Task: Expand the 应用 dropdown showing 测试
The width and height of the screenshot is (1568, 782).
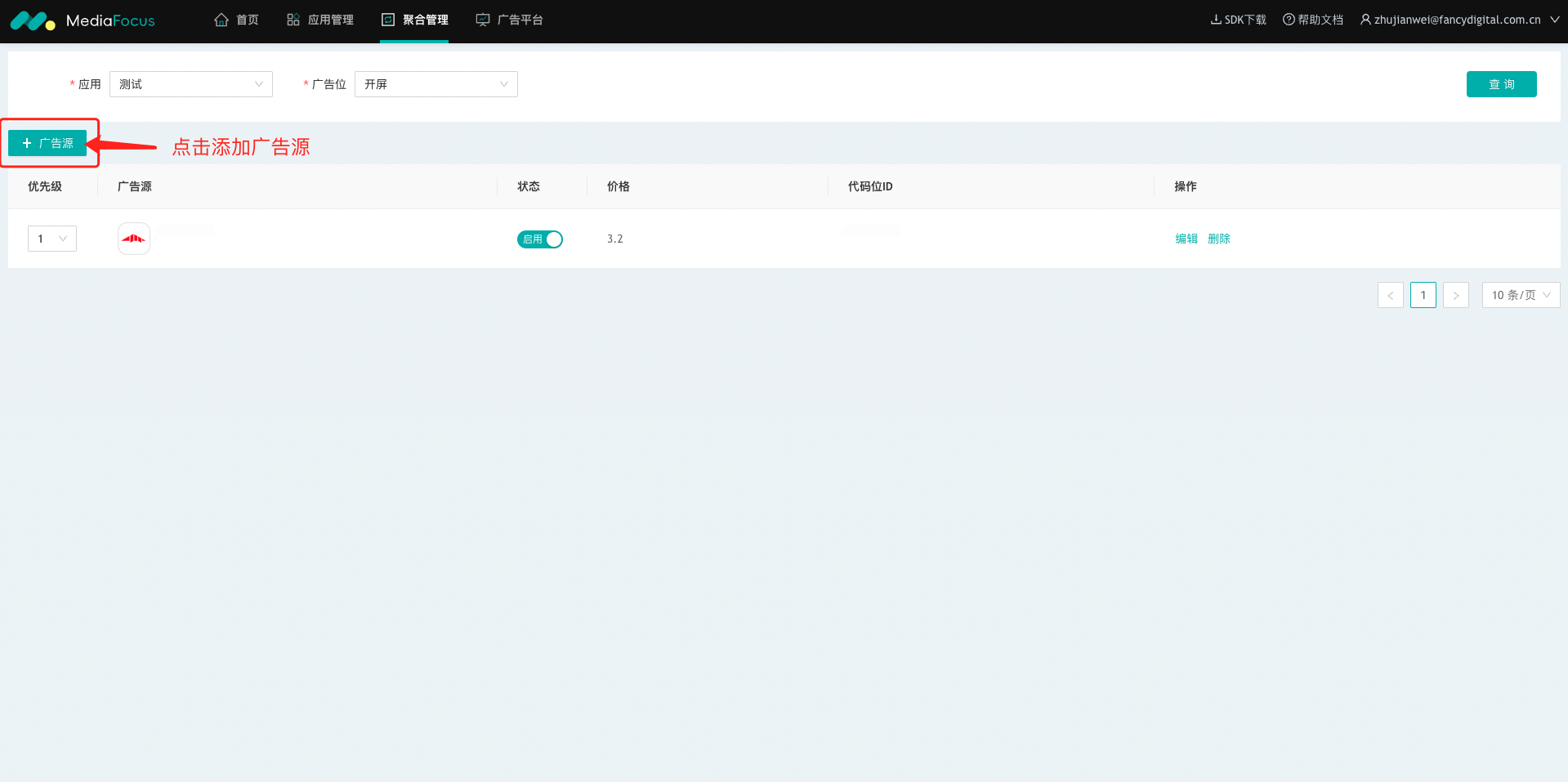Action: click(190, 84)
